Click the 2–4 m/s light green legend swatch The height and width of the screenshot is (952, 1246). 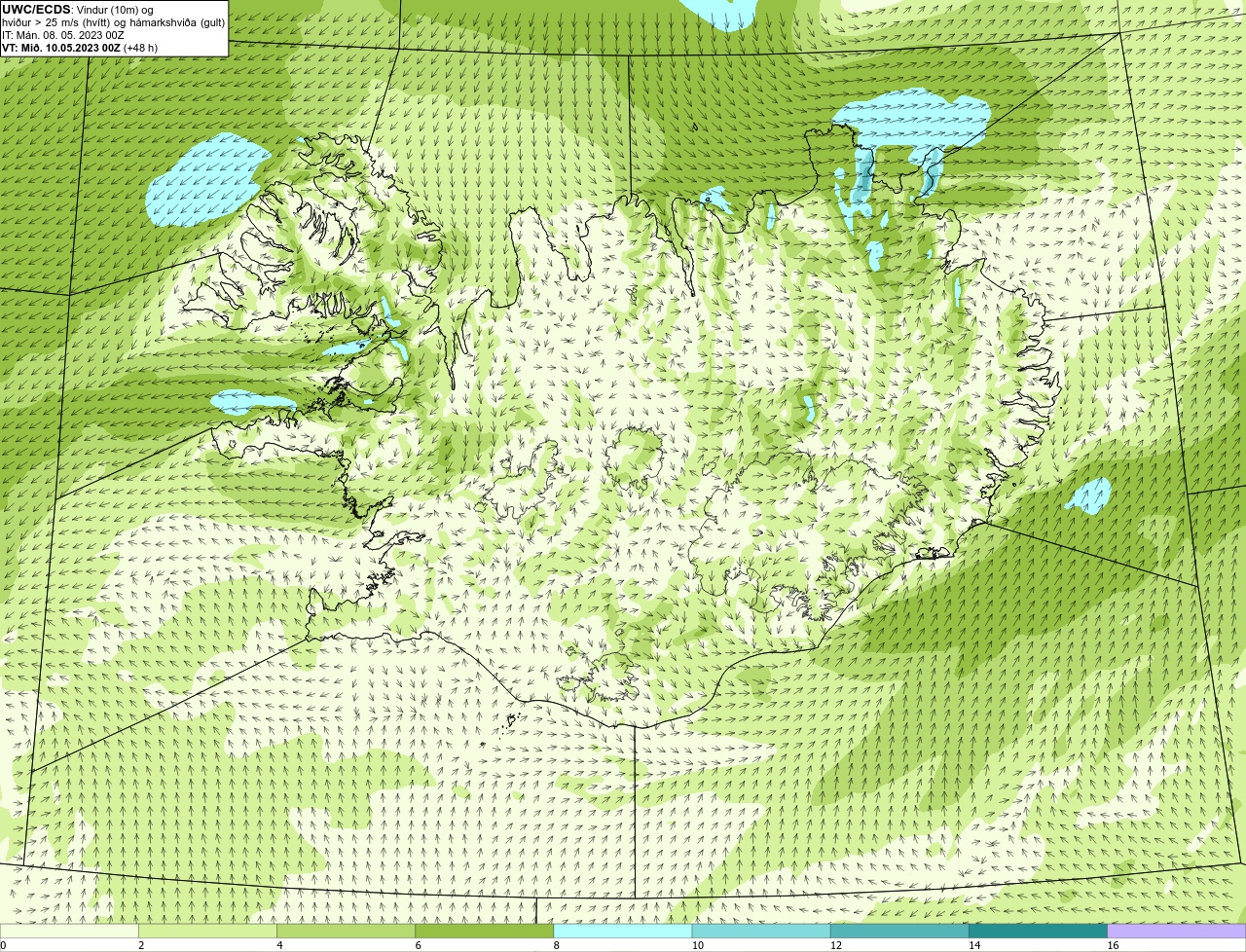[207, 932]
